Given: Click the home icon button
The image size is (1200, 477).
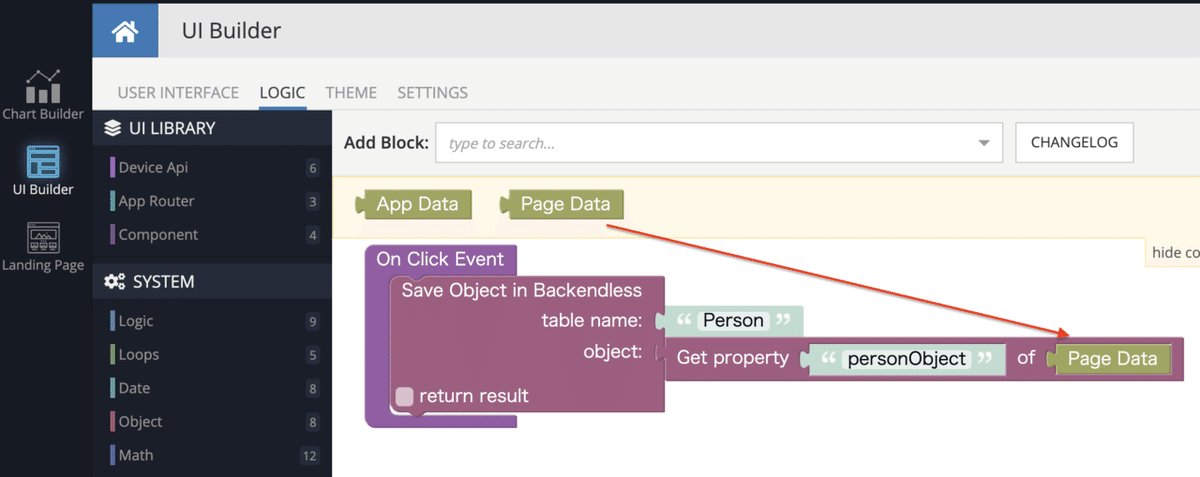Looking at the screenshot, I should point(124,31).
